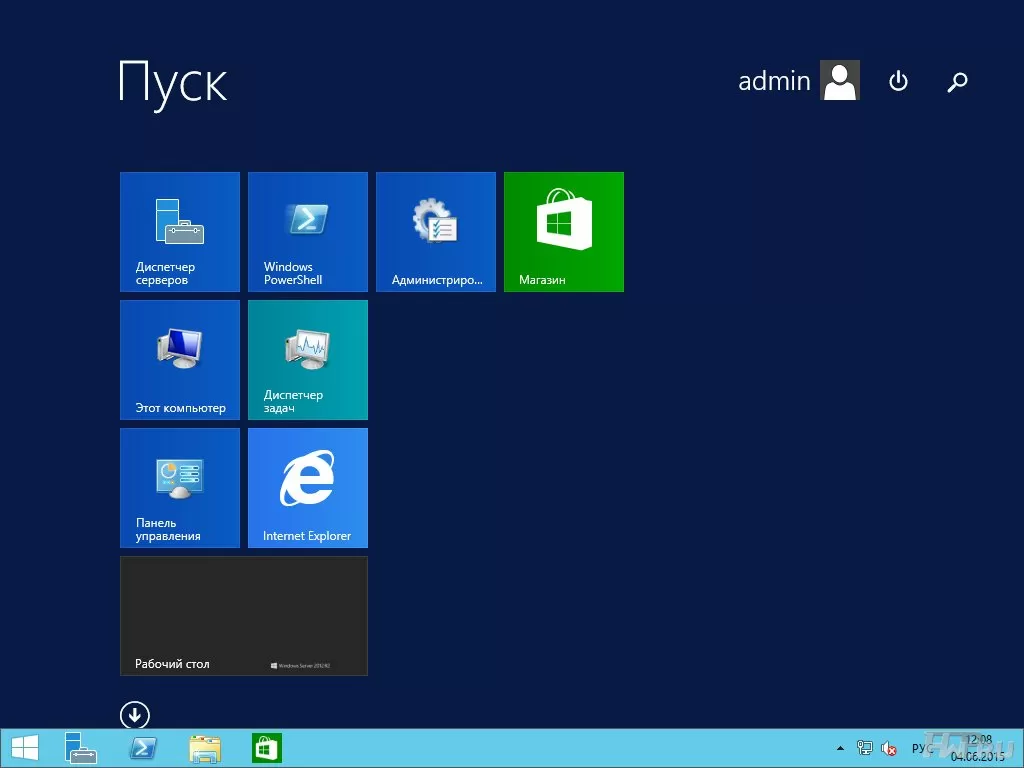
Task: Open the power options button
Action: 898,81
